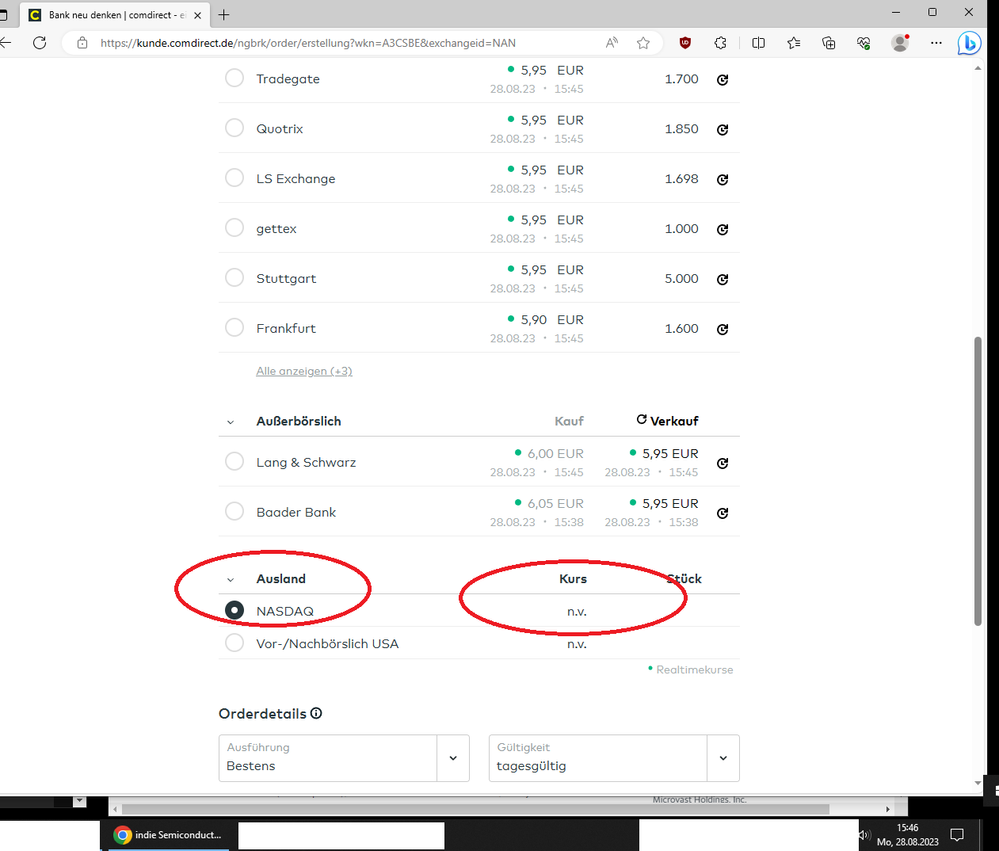
Task: Click the page vertical scrollbar thumb
Action: (977, 481)
